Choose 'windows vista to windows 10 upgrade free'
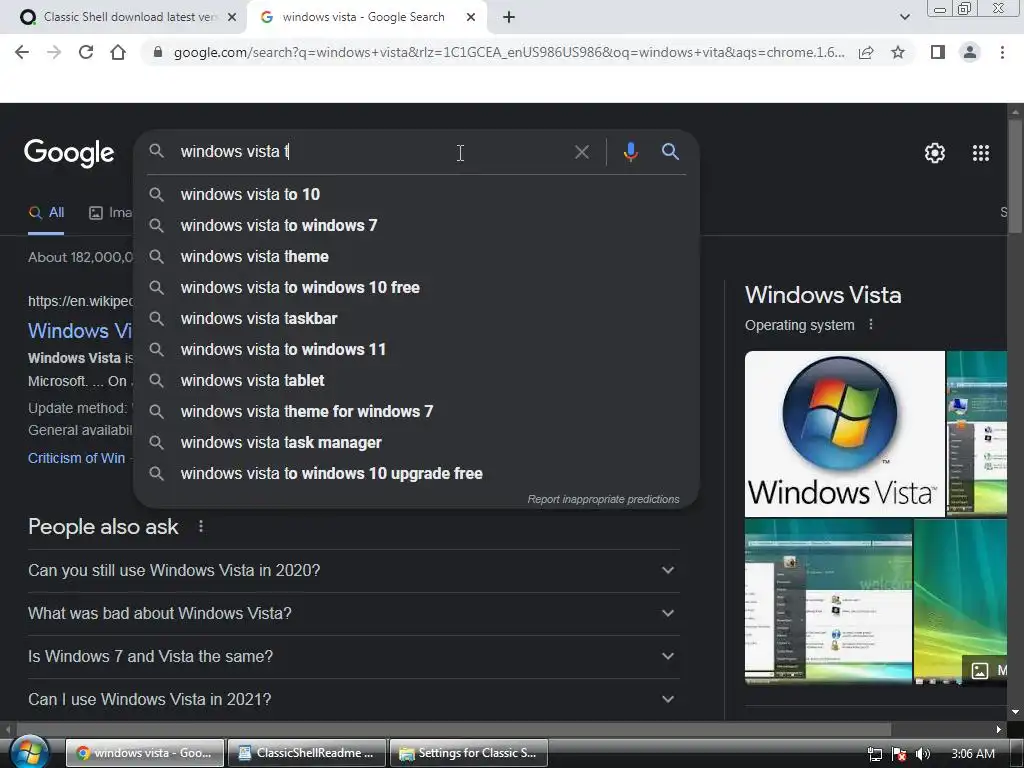The width and height of the screenshot is (1024, 768). click(416, 473)
